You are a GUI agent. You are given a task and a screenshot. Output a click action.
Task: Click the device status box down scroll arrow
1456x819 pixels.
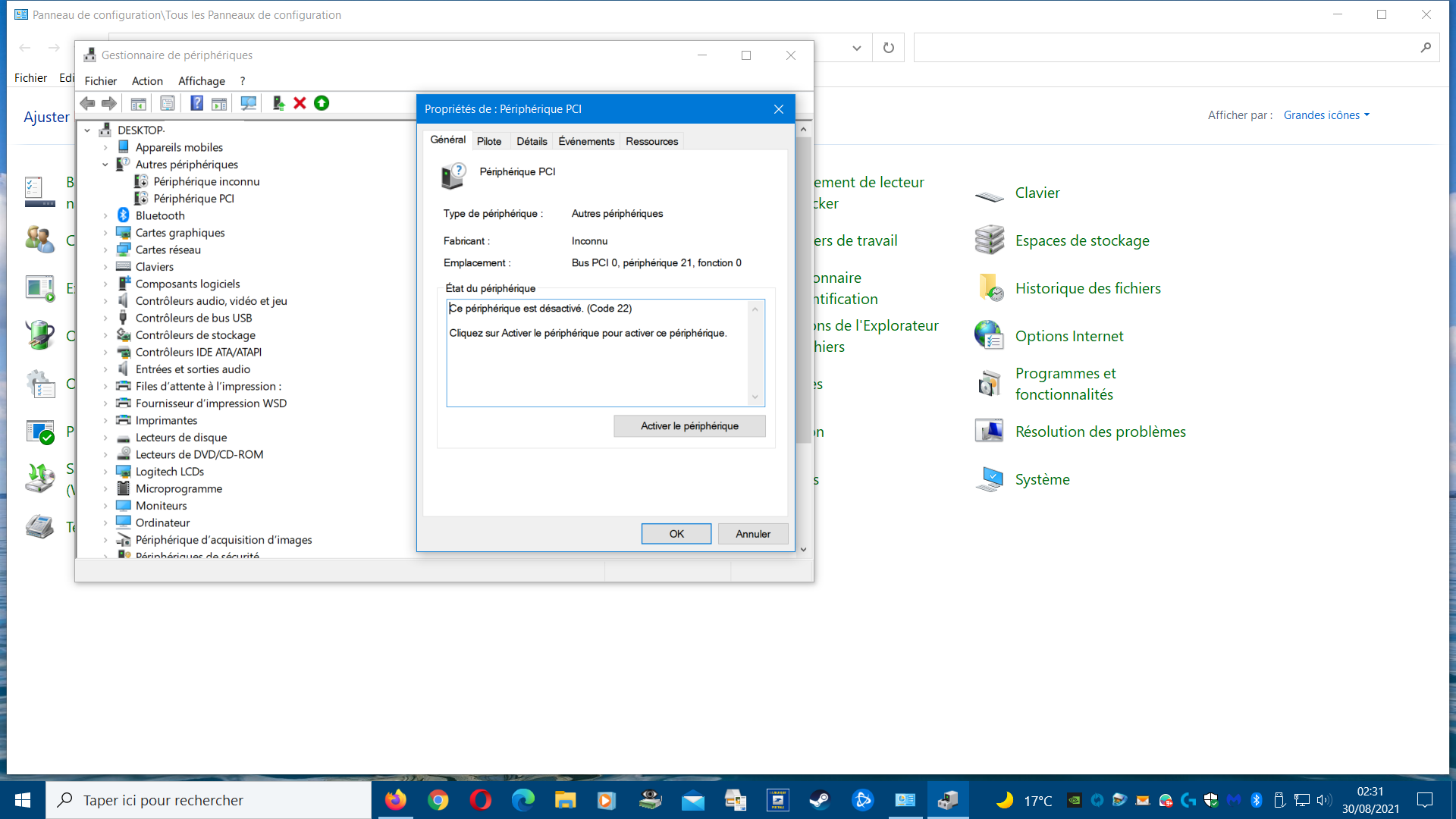point(755,397)
